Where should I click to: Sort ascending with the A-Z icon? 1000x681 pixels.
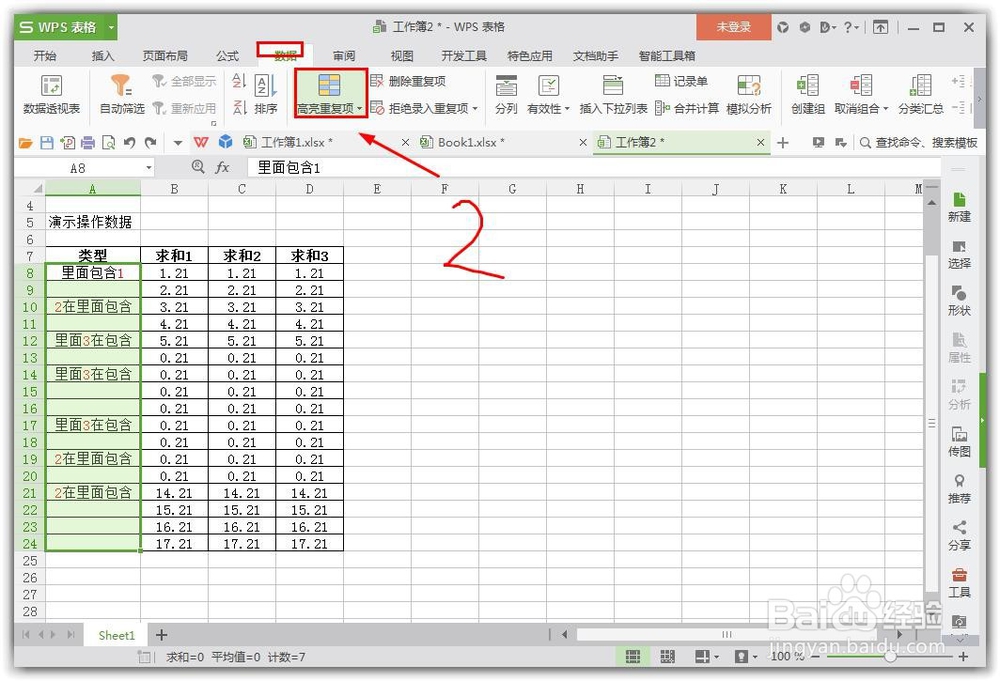pos(239,81)
